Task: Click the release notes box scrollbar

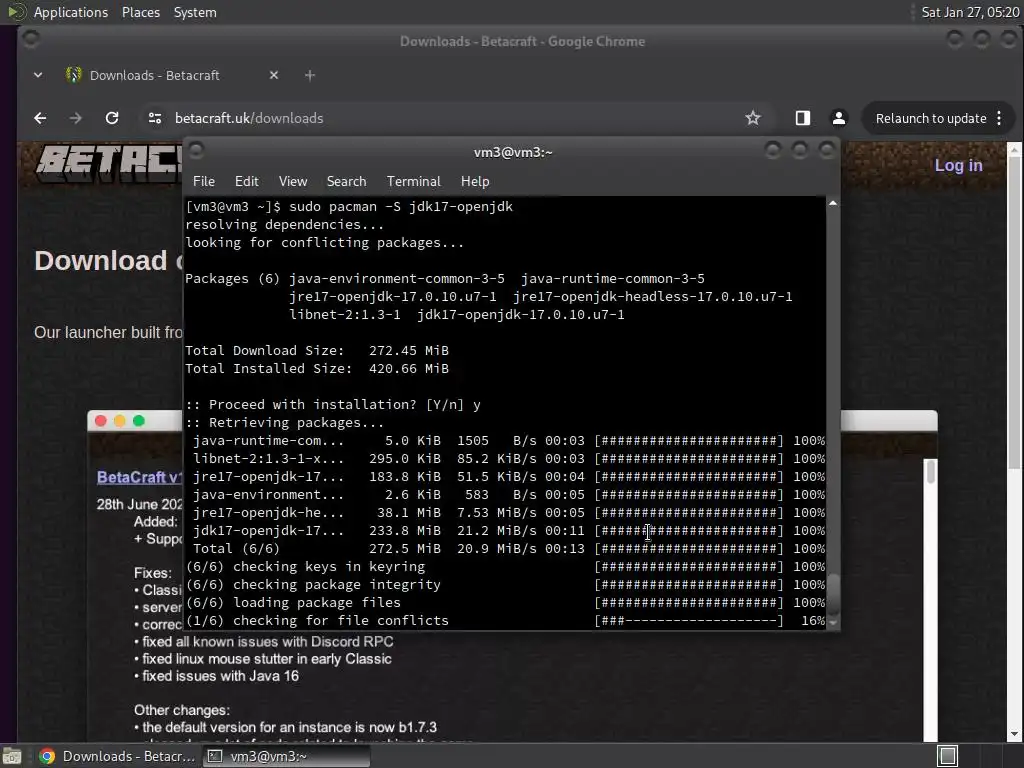Action: [931, 472]
